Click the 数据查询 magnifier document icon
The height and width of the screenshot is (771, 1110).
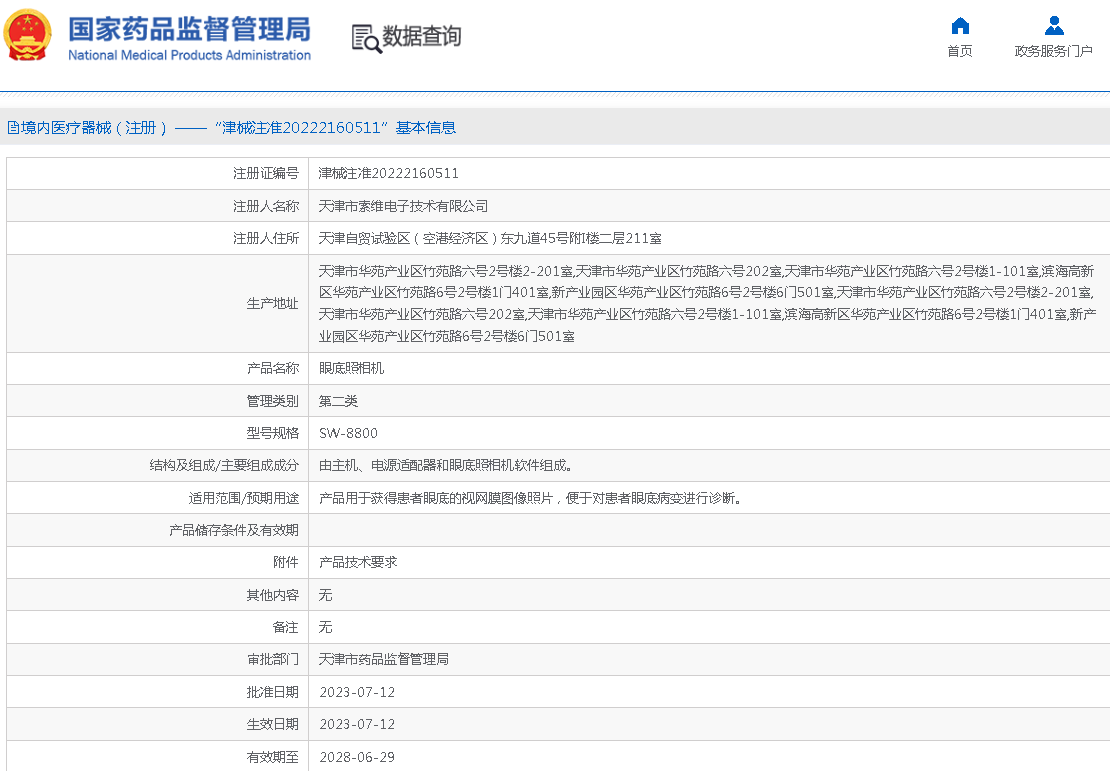click(366, 38)
